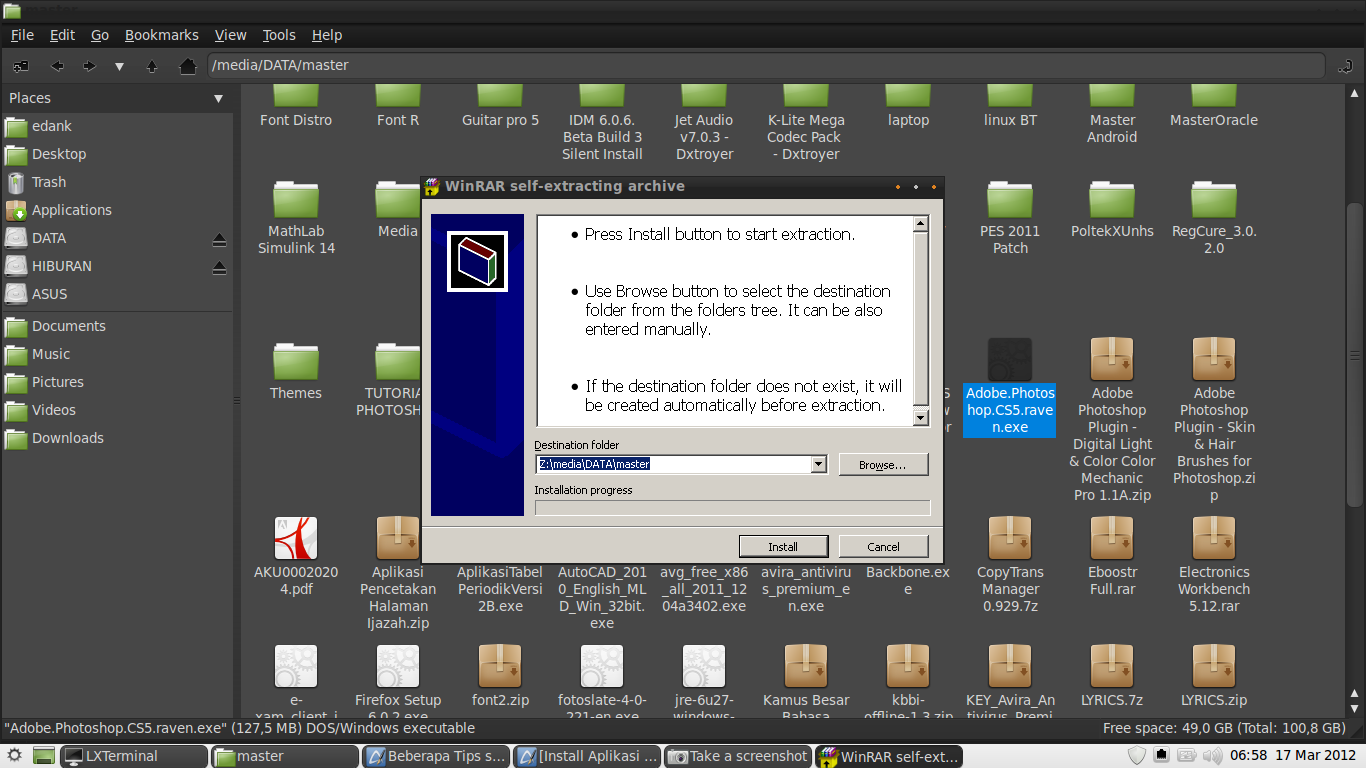The height and width of the screenshot is (768, 1366).
Task: Go forward with the right arrow icon
Action: tap(89, 66)
